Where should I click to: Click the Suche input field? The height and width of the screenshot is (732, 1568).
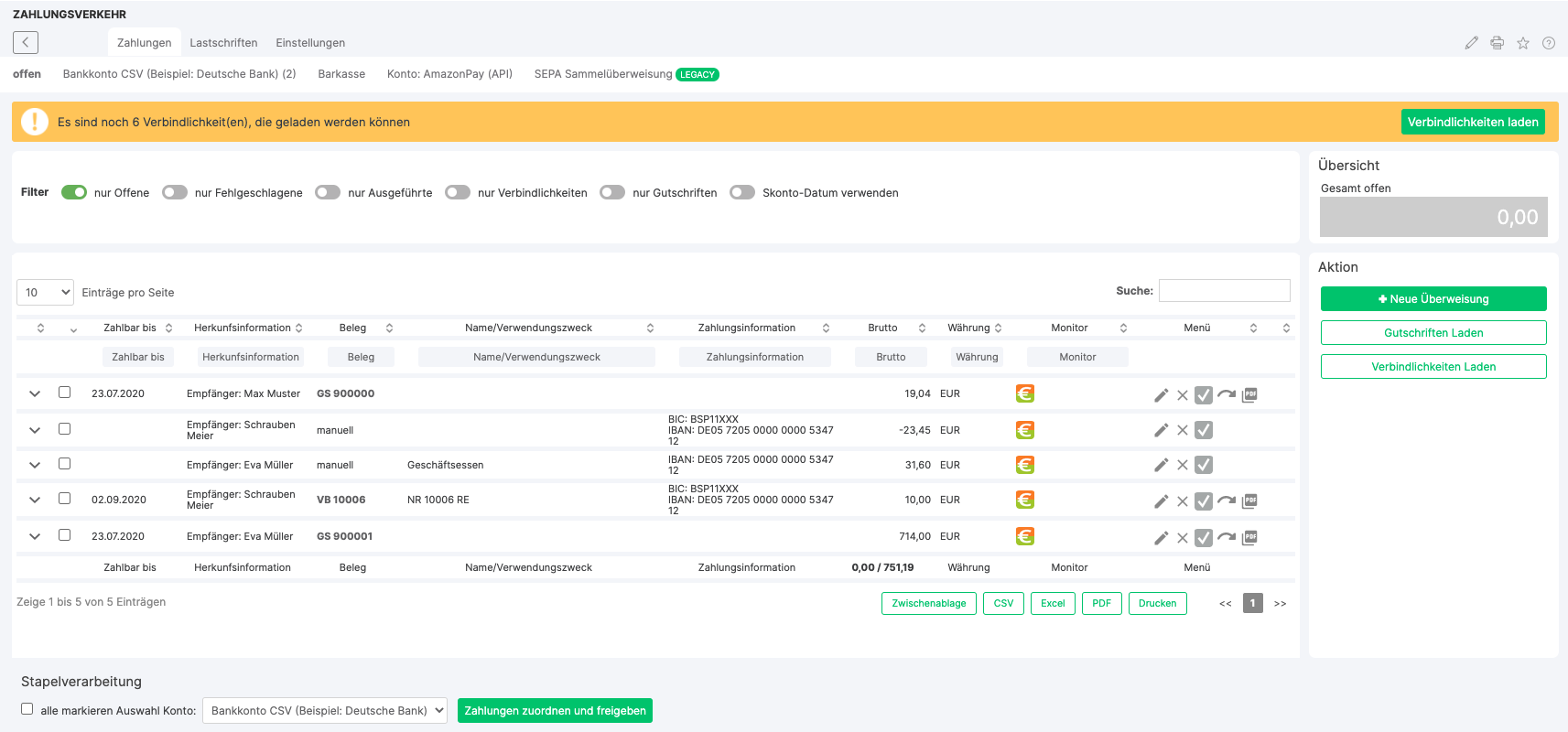[1224, 291]
